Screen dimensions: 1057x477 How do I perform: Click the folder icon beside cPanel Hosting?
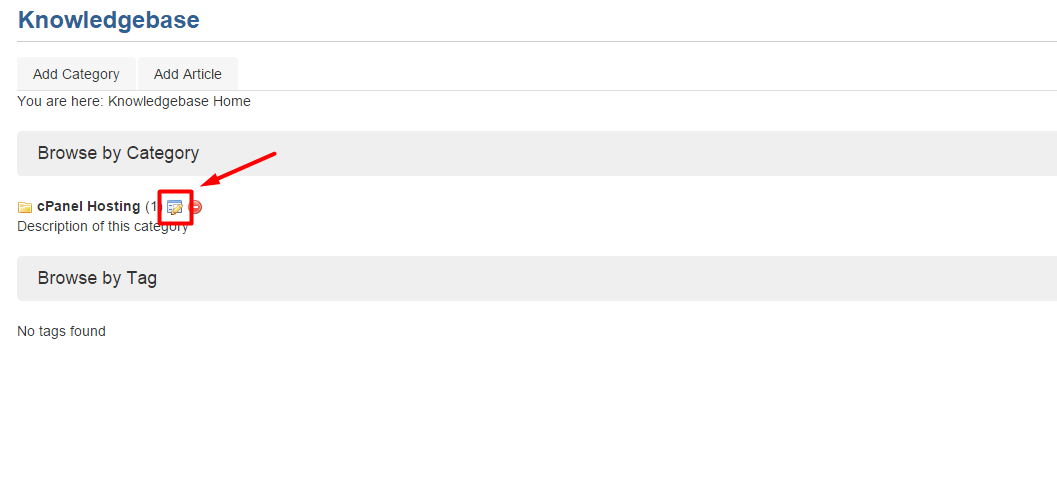pyautogui.click(x=25, y=207)
